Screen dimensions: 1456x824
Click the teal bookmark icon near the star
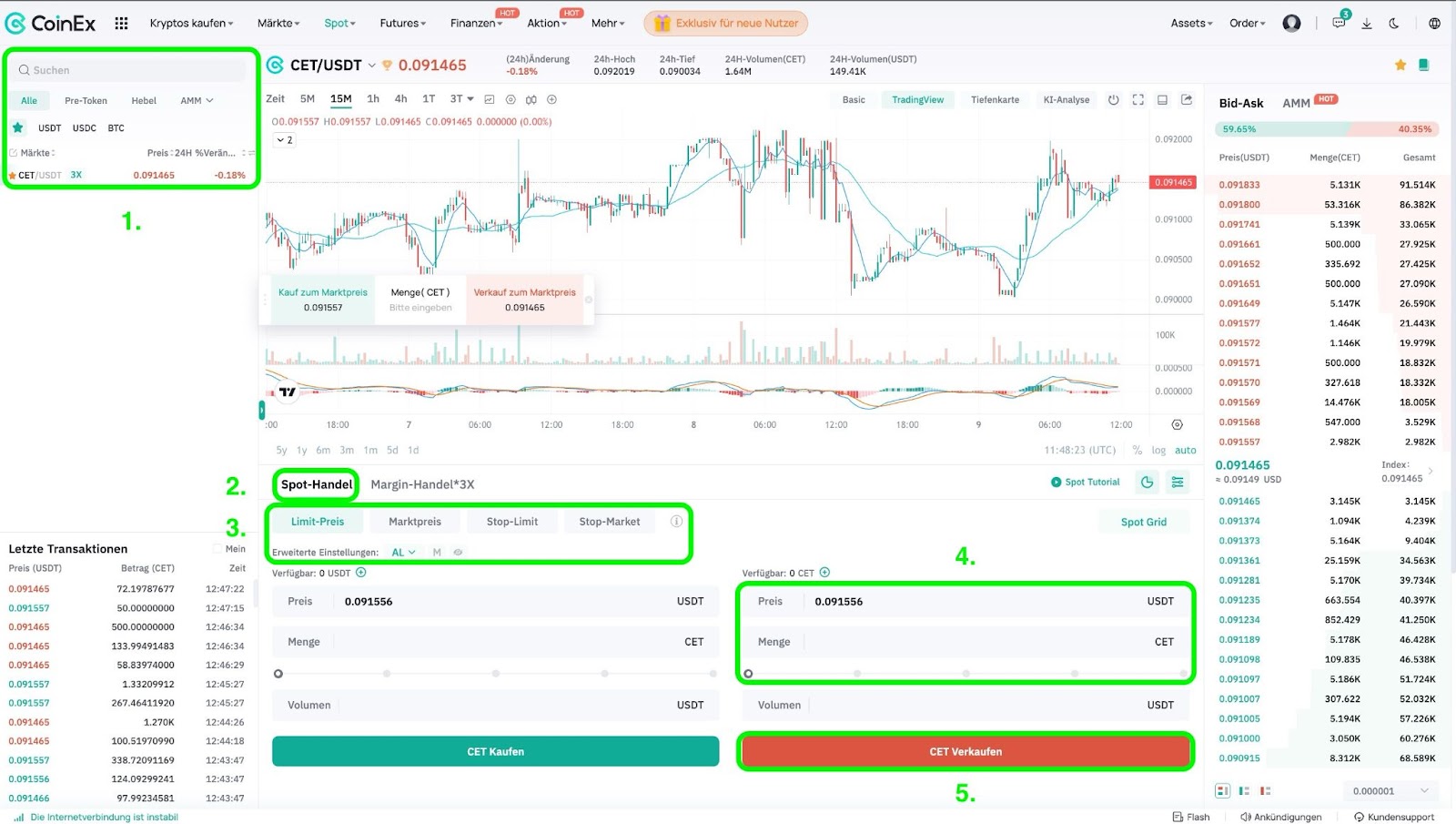click(x=1424, y=65)
